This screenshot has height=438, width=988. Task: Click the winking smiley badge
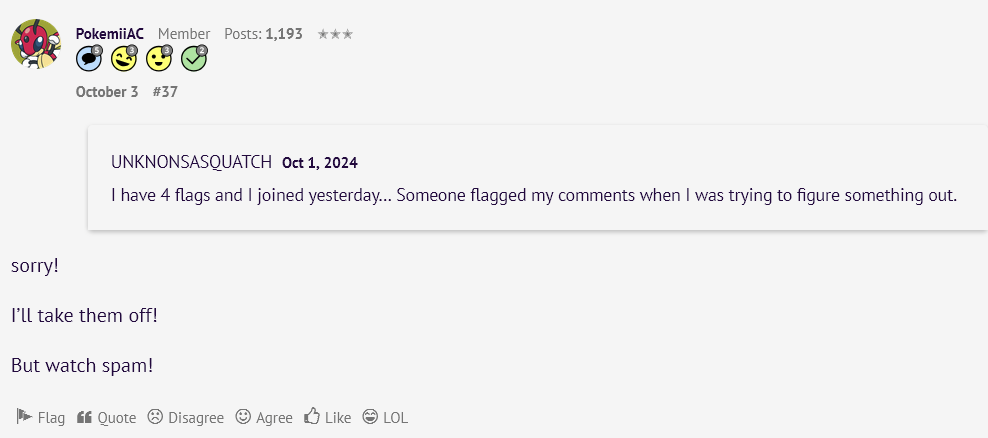tap(124, 59)
